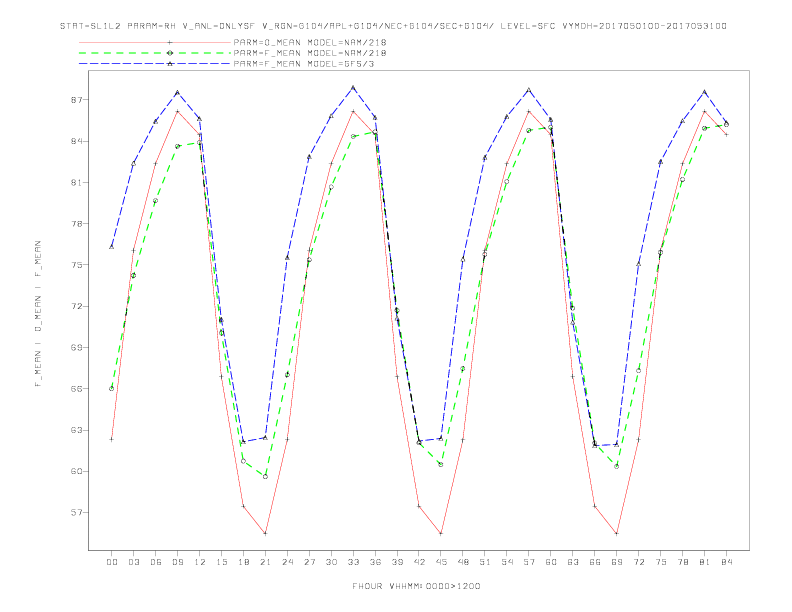Viewport: 792px width, 612px height.
Task: Click the blue dashed legend line sample
Action: (155, 64)
